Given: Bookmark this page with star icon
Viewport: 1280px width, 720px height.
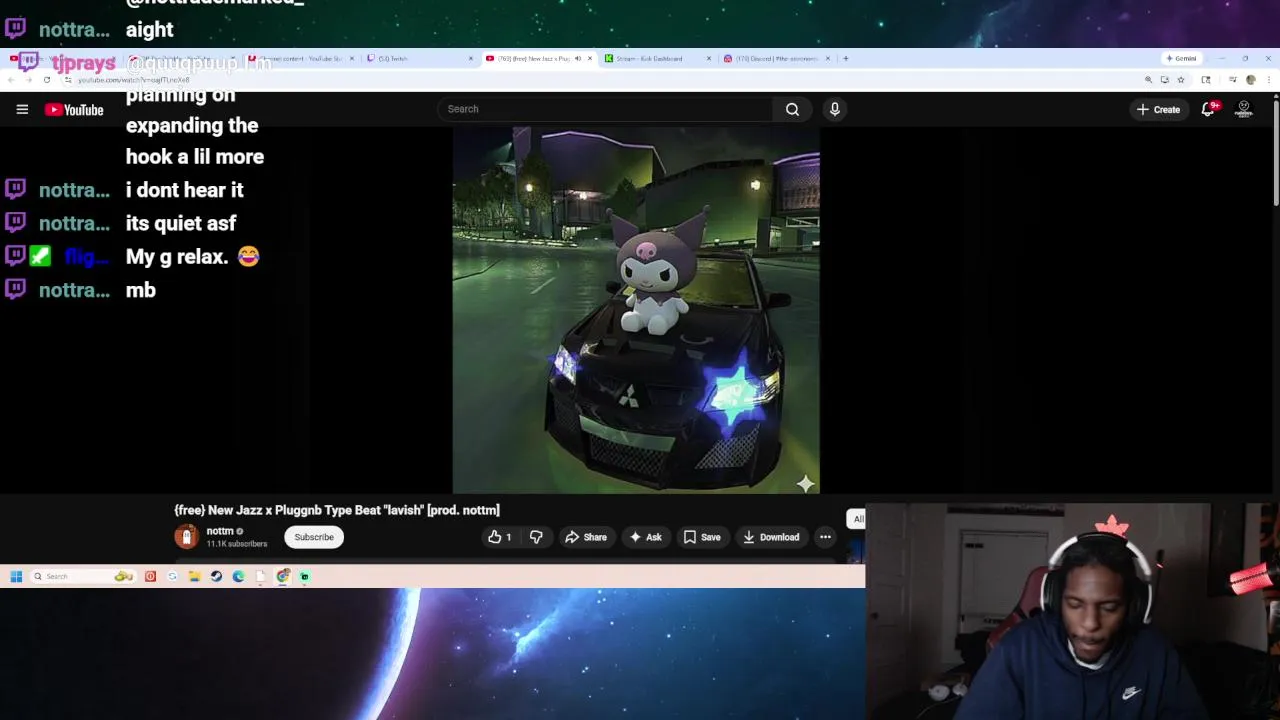Looking at the screenshot, I should (1181, 79).
